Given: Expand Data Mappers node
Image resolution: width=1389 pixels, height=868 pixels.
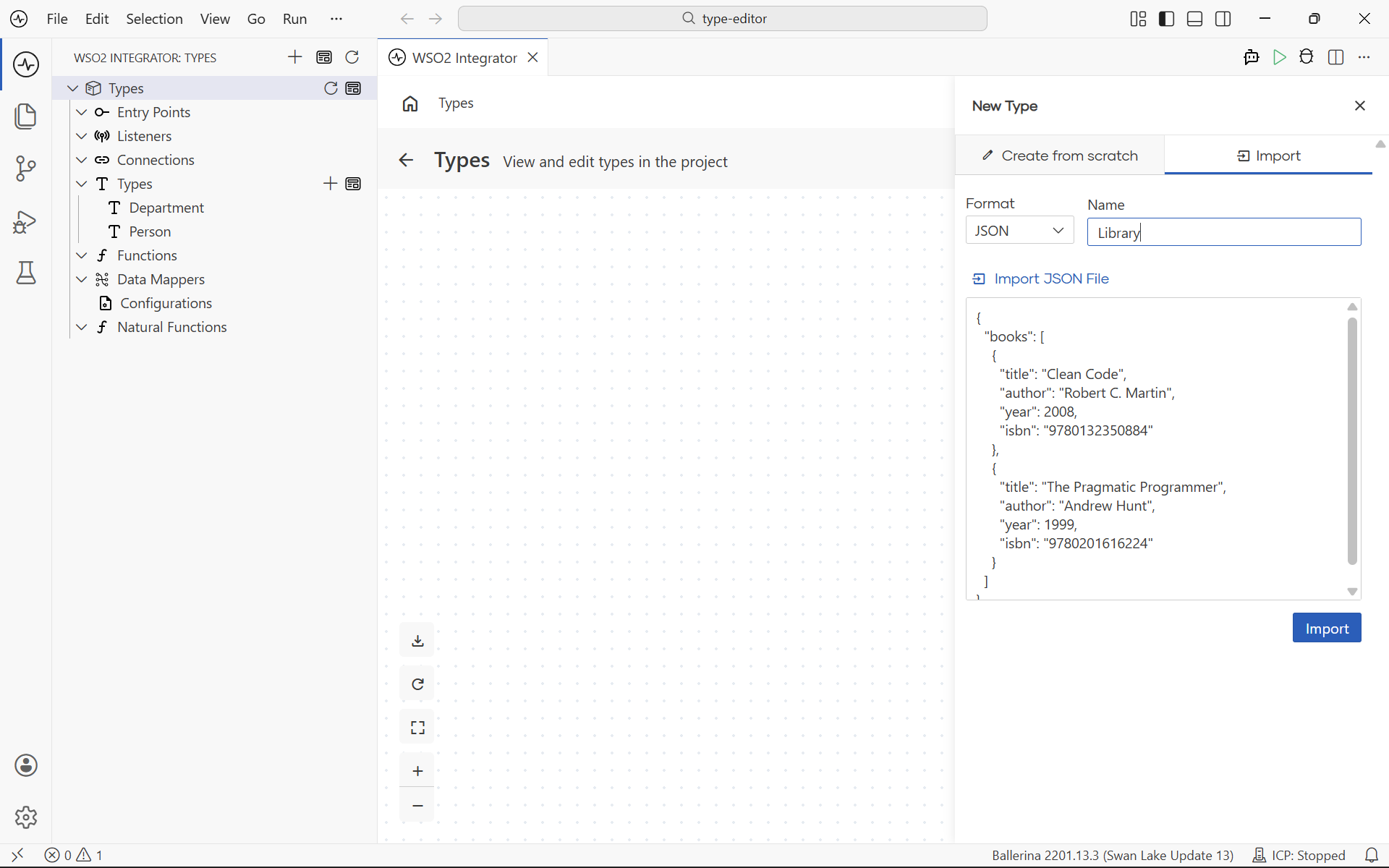Looking at the screenshot, I should [x=82, y=279].
